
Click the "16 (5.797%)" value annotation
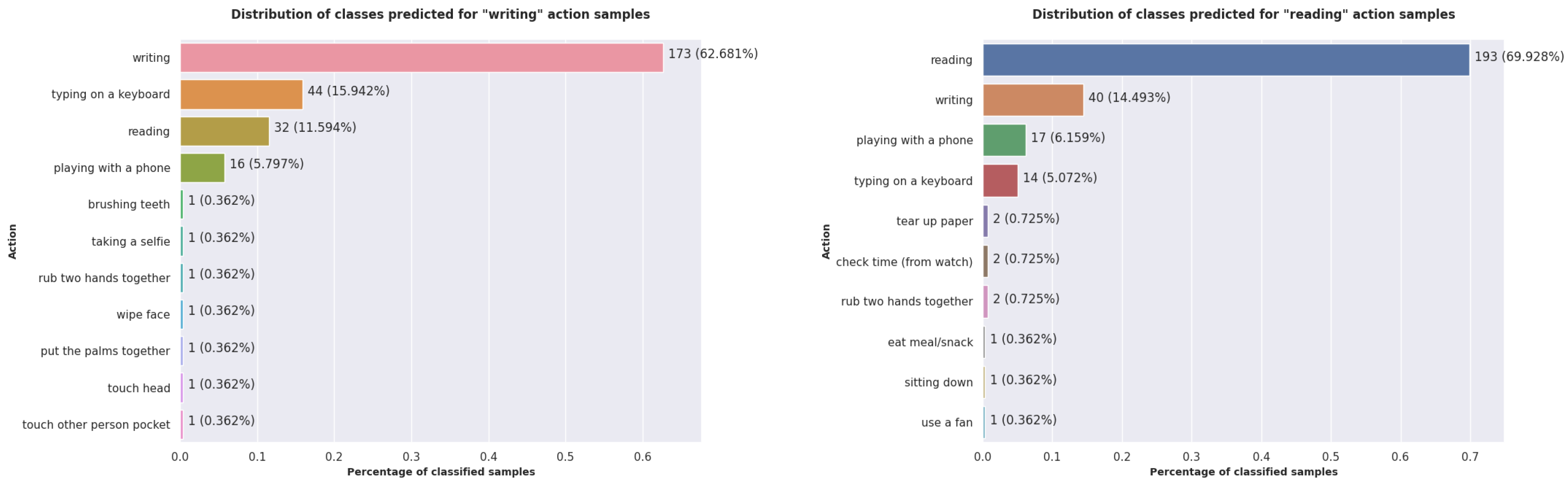click(266, 164)
